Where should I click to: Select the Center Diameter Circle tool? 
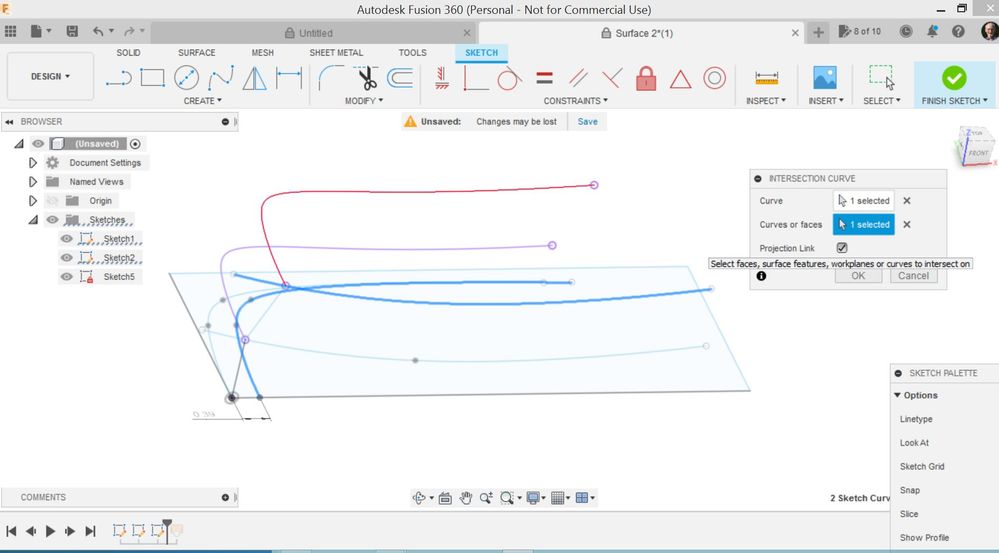coord(186,78)
